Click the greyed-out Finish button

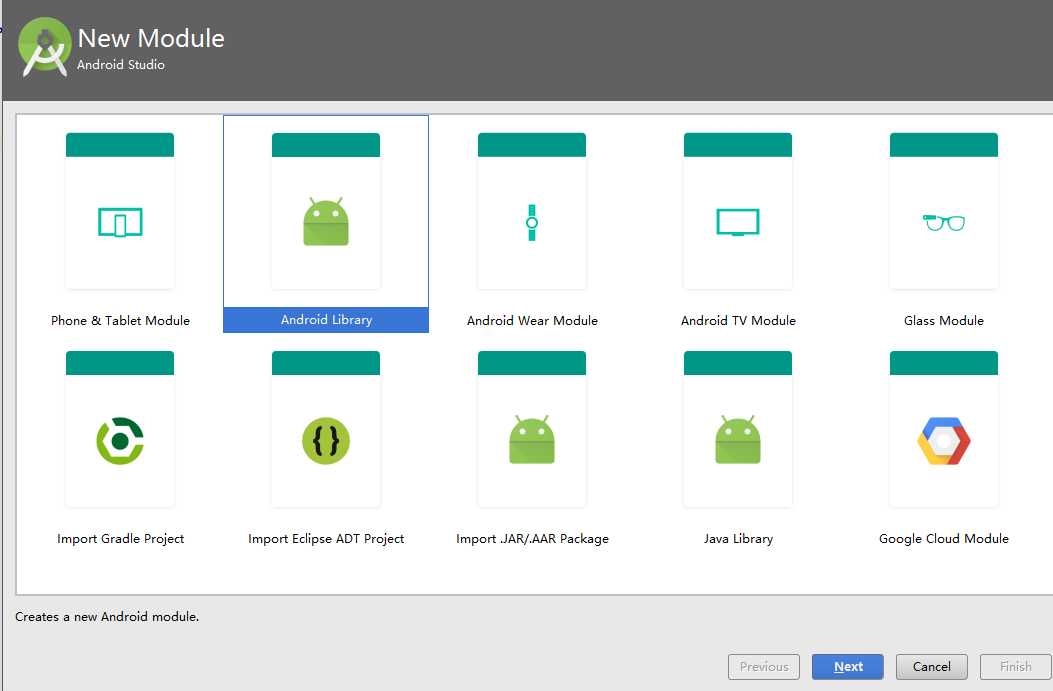pos(1015,667)
